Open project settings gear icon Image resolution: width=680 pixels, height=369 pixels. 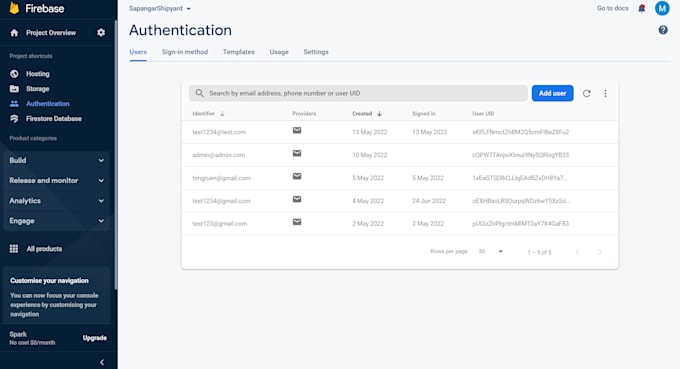[101, 33]
